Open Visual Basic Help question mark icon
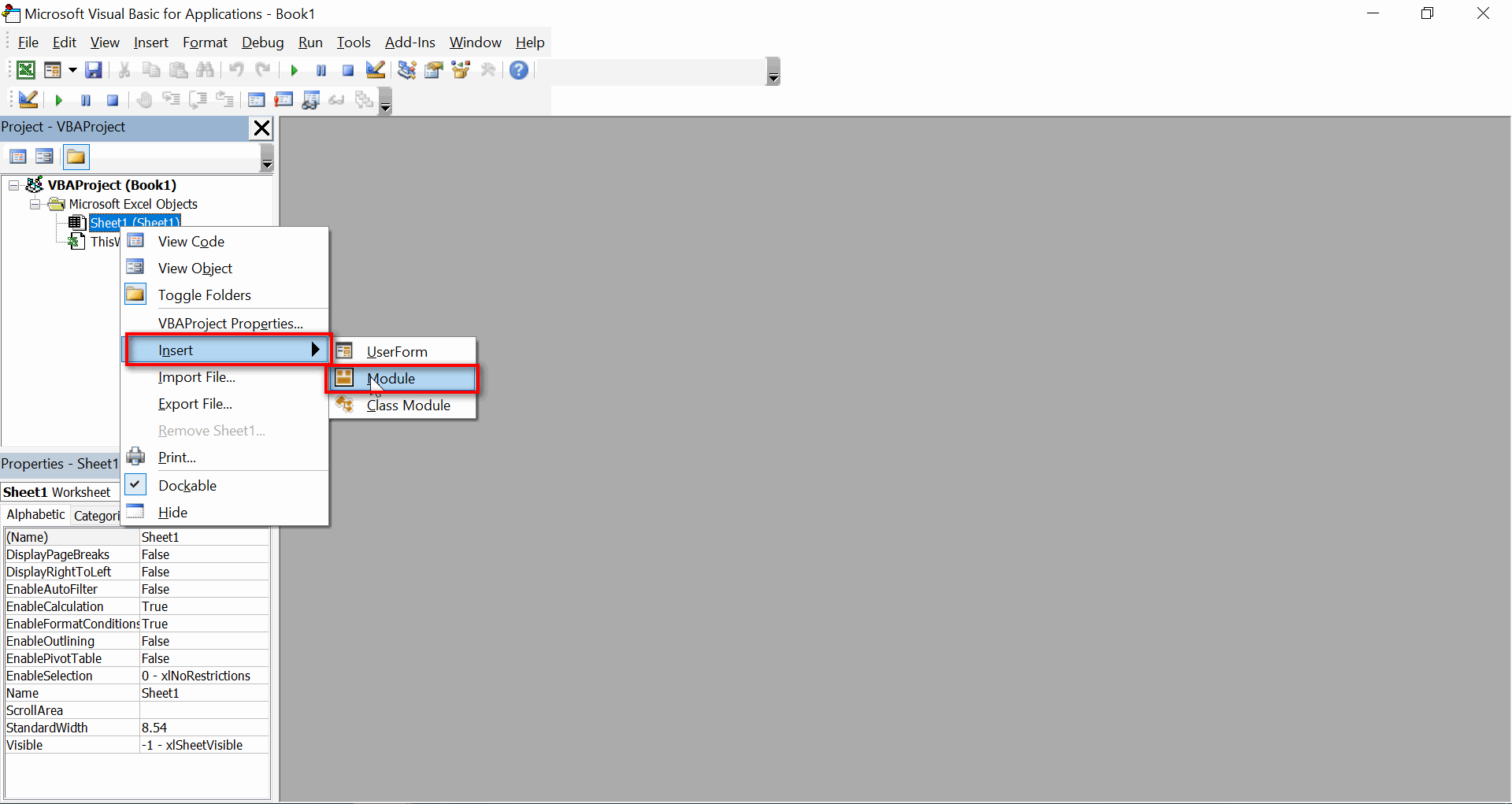Viewport: 1512px width, 804px height. point(519,70)
